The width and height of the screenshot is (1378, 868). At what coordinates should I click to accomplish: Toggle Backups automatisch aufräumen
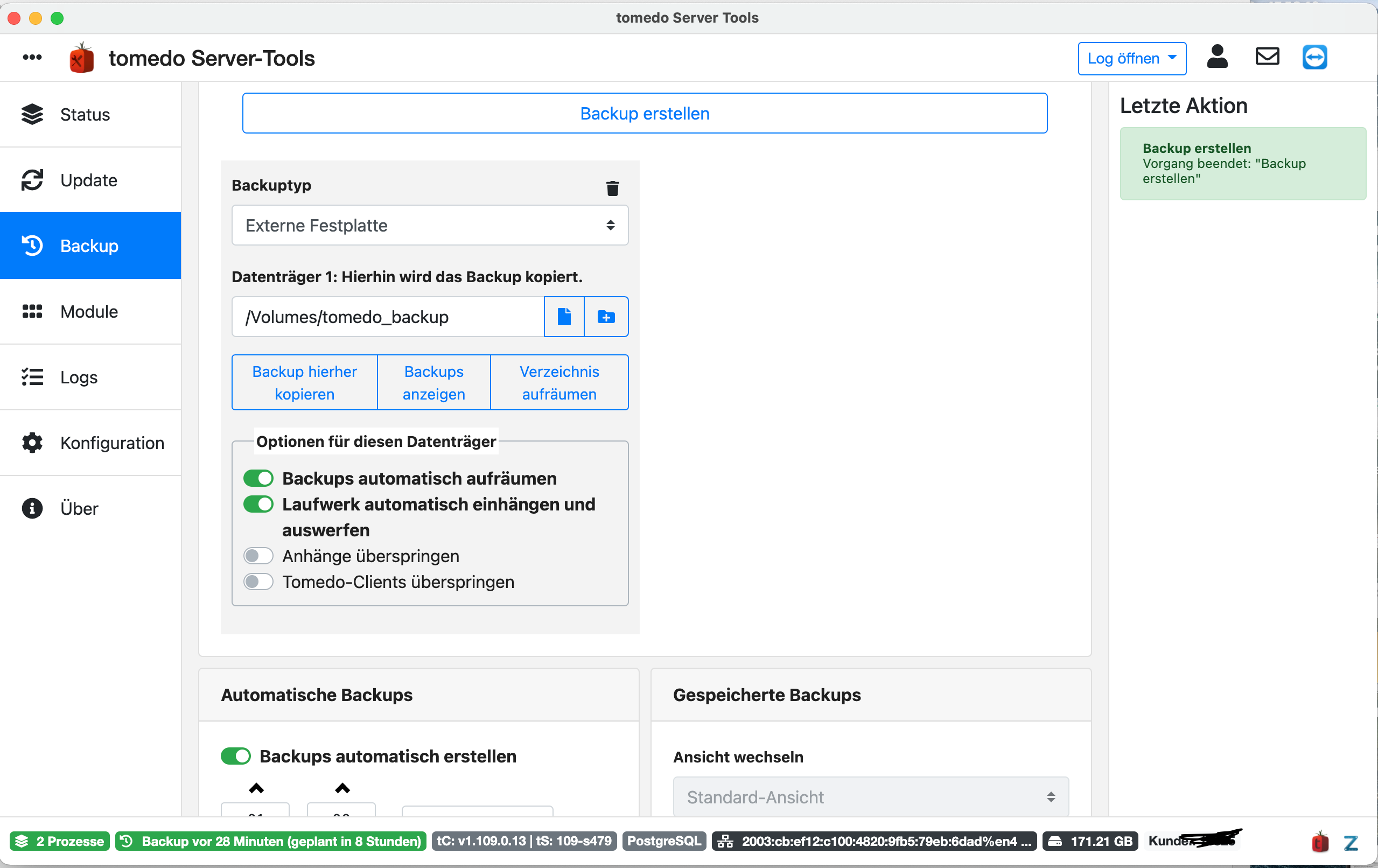click(x=258, y=478)
